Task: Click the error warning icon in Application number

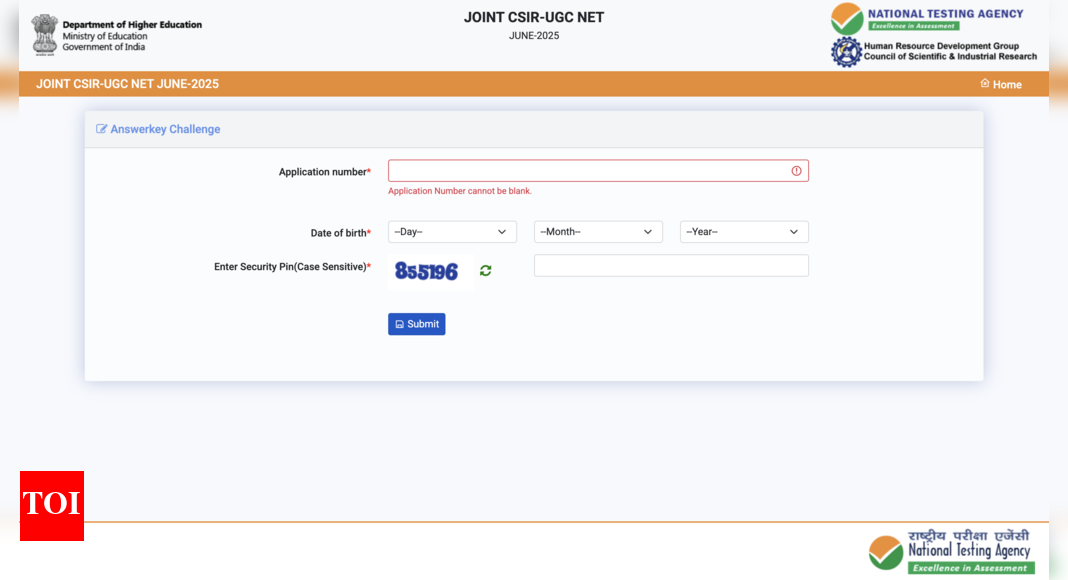Action: pyautogui.click(x=796, y=171)
